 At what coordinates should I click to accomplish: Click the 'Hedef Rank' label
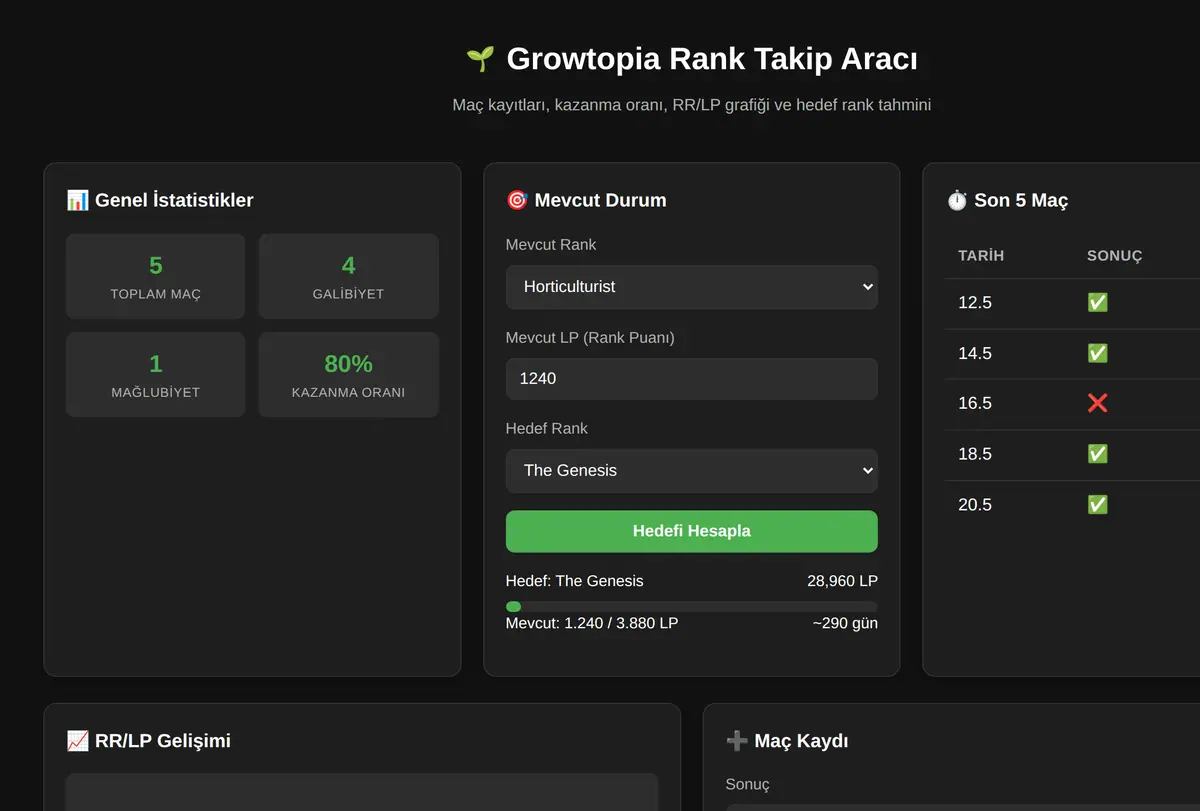[547, 429]
